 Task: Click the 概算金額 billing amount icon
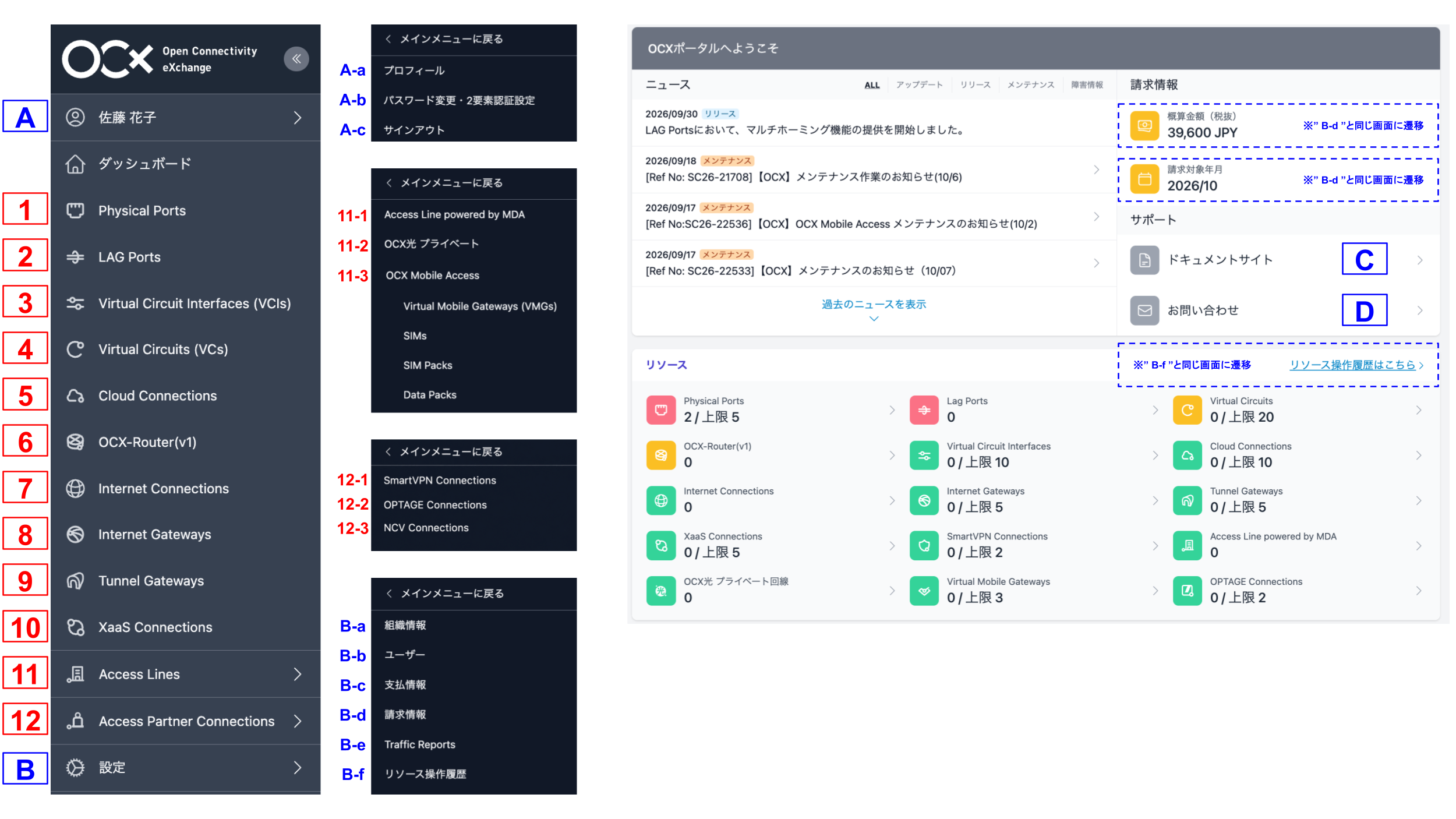click(x=1144, y=125)
